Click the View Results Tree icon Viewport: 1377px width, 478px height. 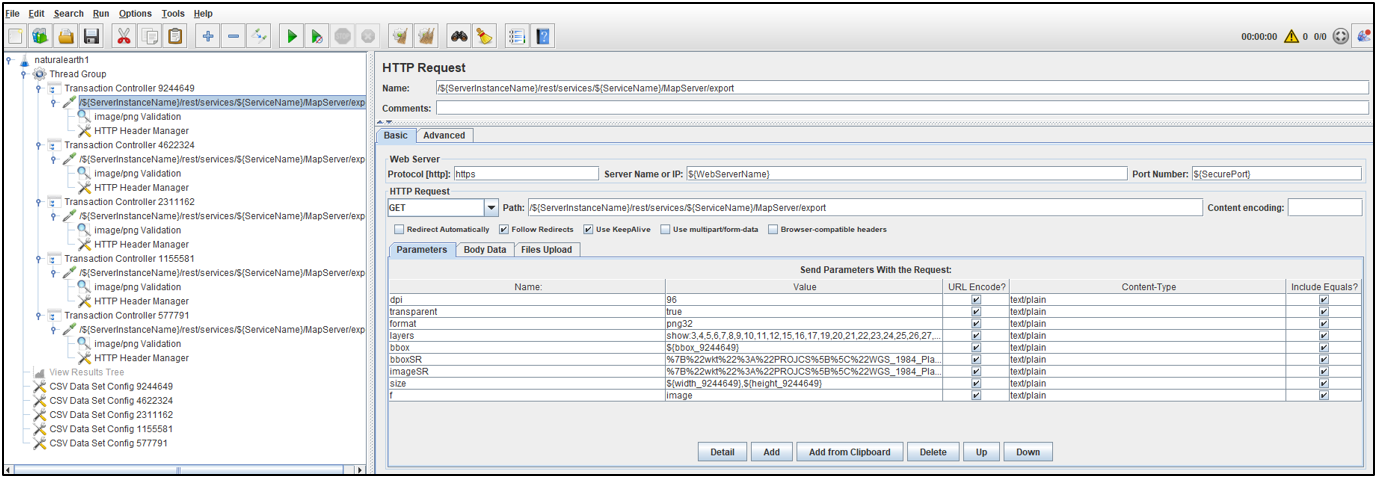[40, 372]
